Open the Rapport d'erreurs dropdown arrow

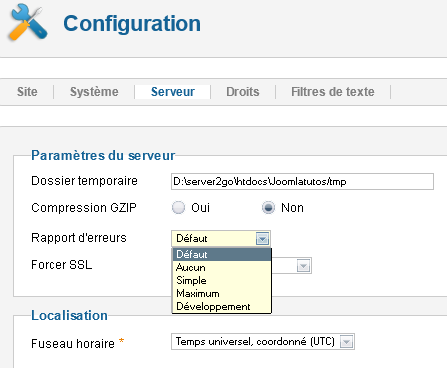coord(263,239)
